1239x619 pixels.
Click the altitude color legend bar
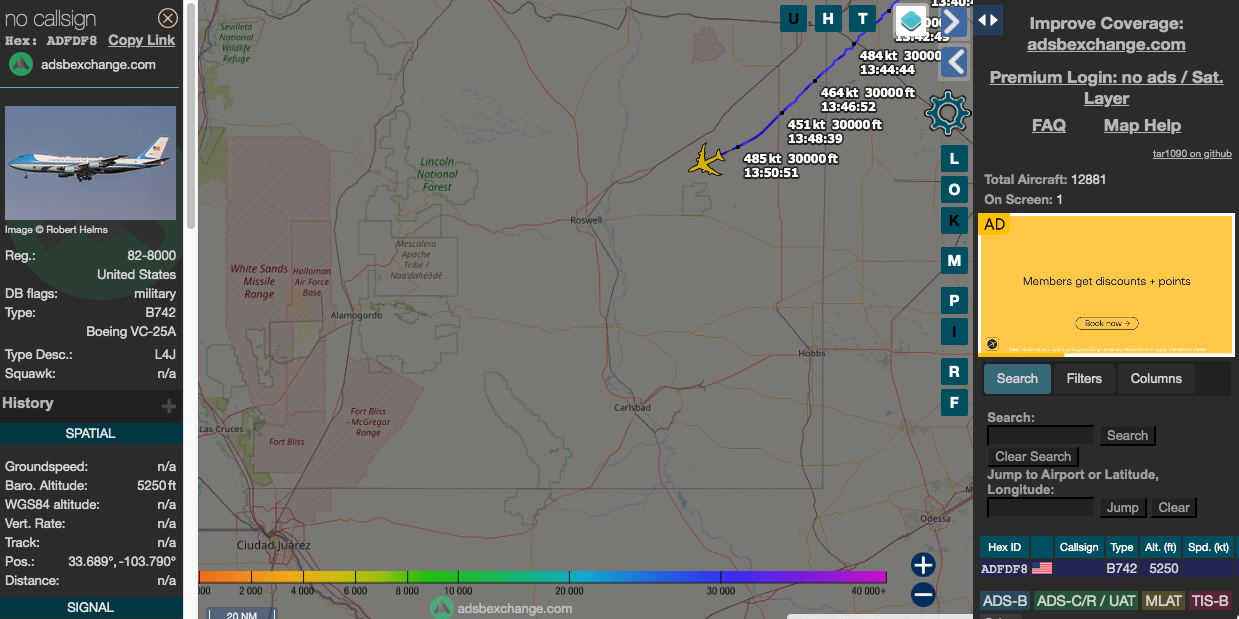pos(542,576)
